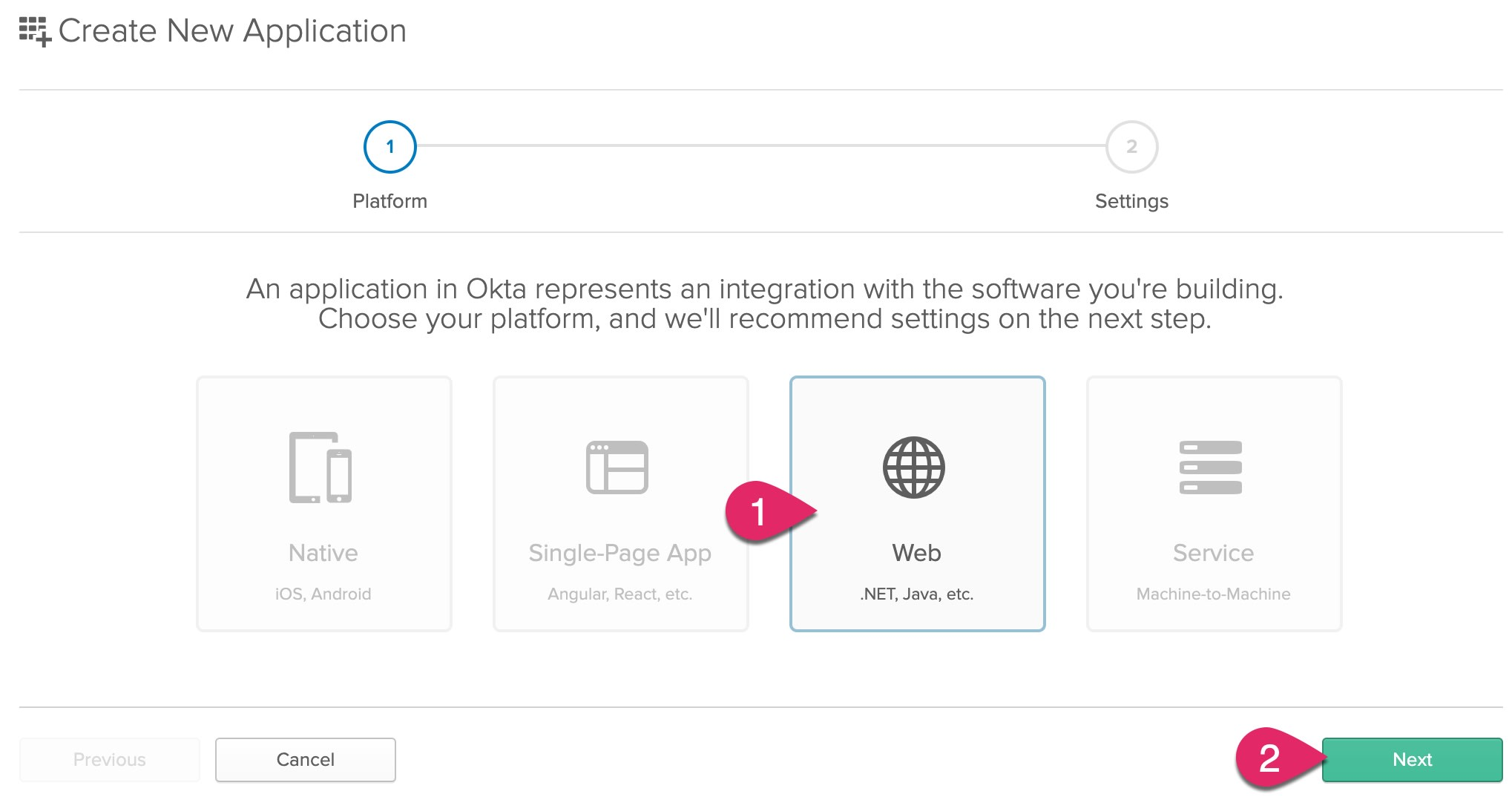Click the Native devices icon
1512x797 pixels.
(x=321, y=468)
